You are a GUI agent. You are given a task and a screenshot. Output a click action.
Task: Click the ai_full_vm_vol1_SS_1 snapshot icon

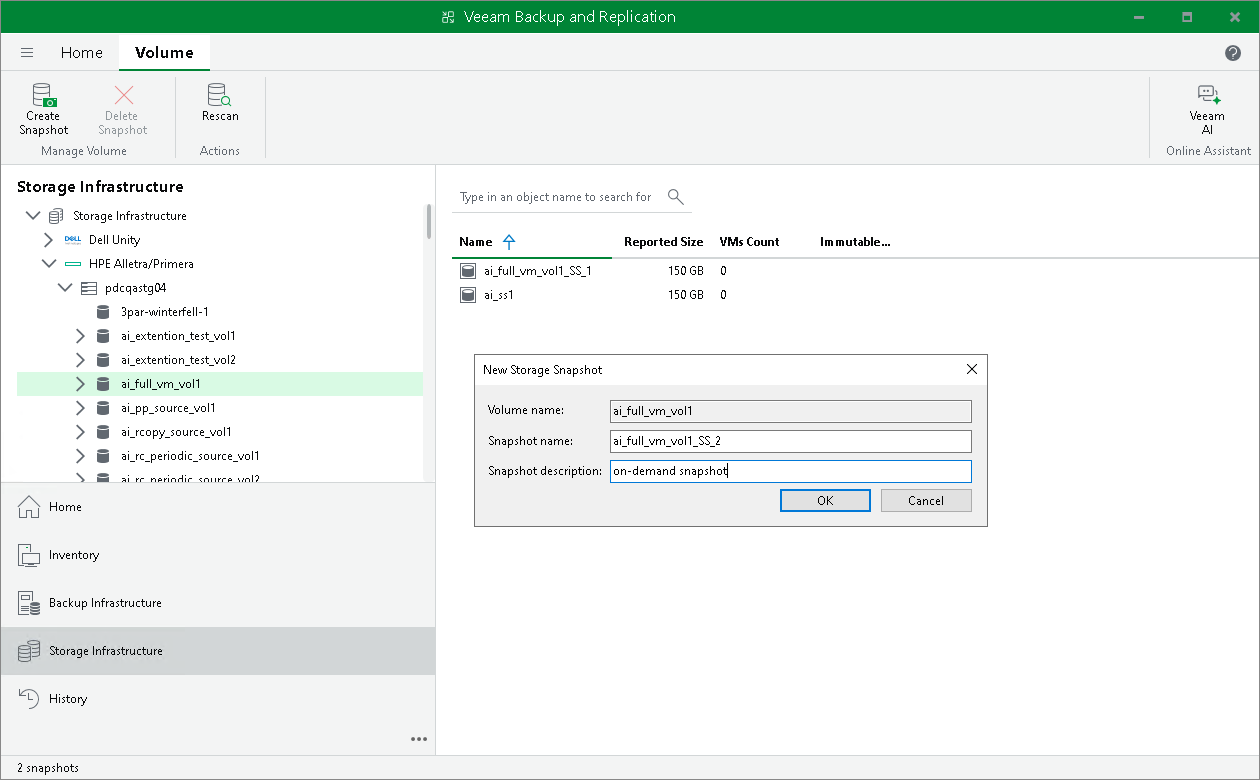(467, 271)
